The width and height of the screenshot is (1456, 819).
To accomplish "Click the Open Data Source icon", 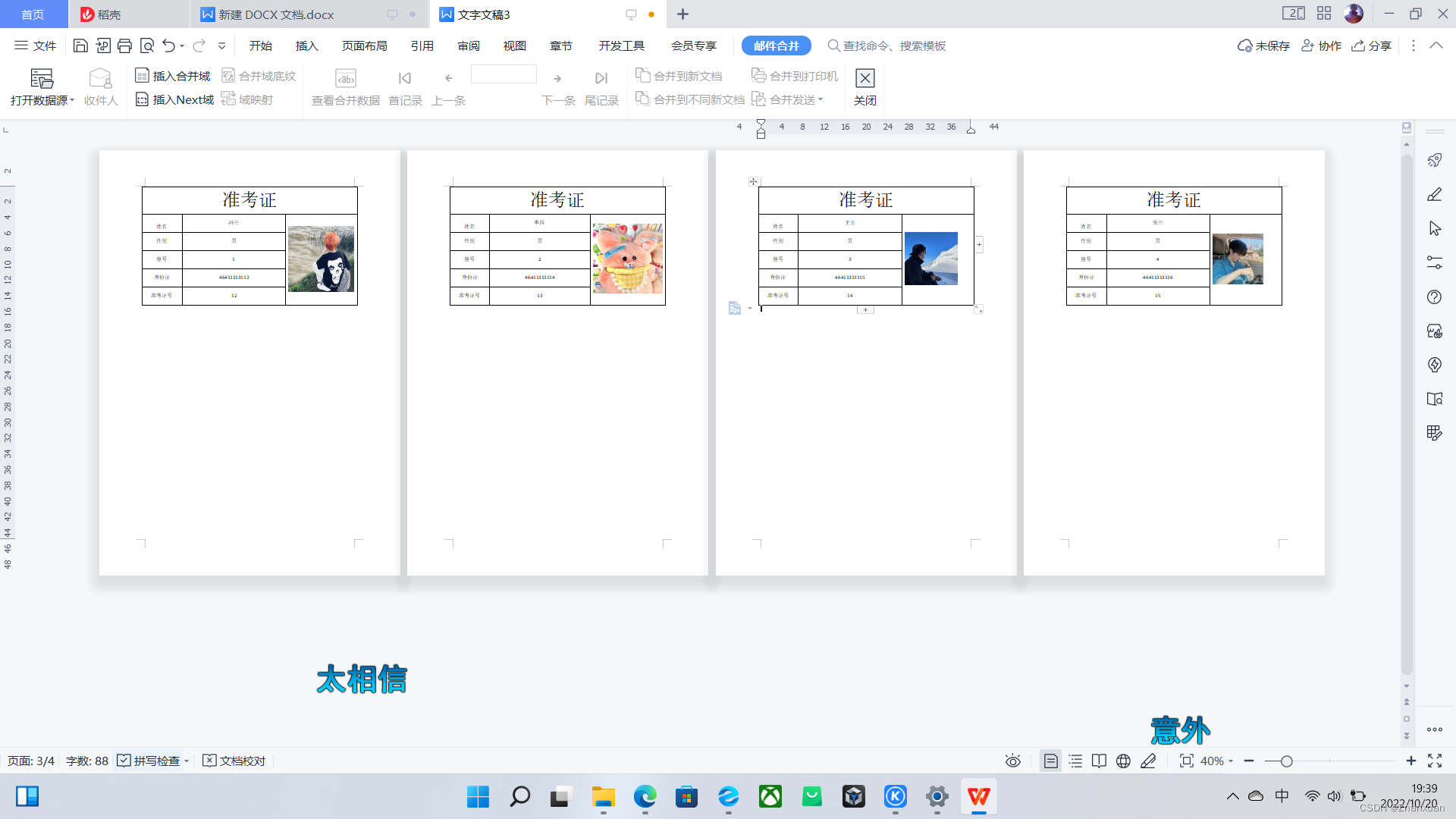I will click(x=42, y=79).
